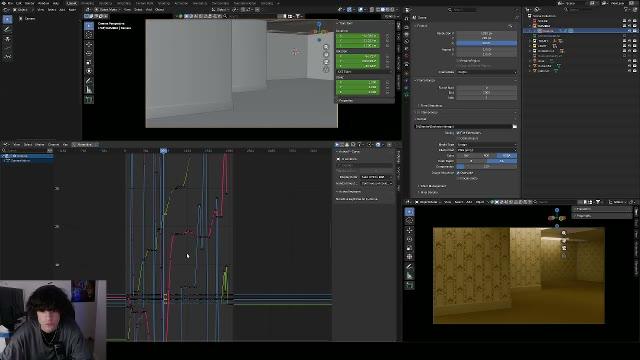Image resolution: width=640 pixels, height=360 pixels.
Task: Select the Annotate tool in top viewport
Action: coord(89,80)
